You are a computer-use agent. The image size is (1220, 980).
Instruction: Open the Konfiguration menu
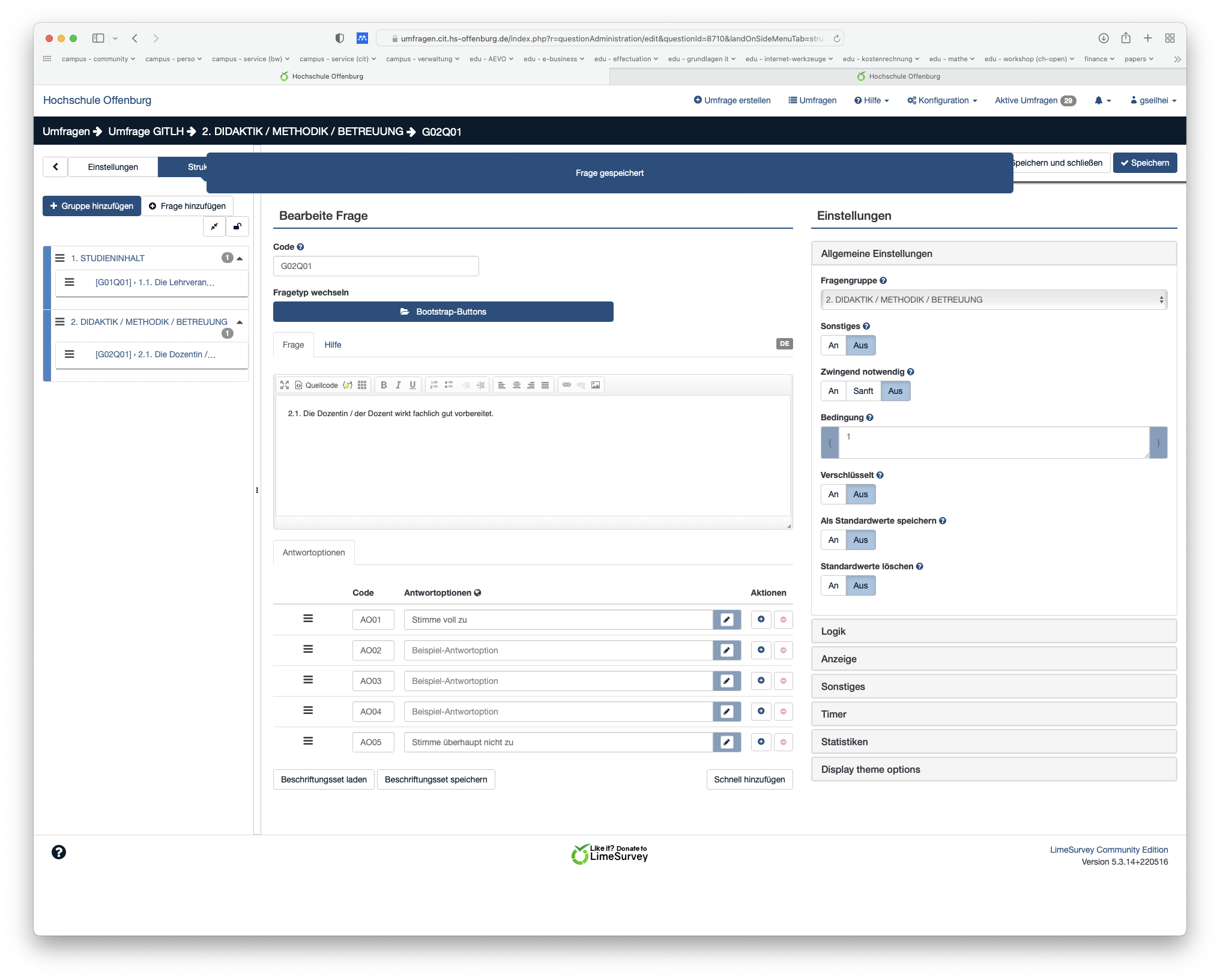[942, 100]
